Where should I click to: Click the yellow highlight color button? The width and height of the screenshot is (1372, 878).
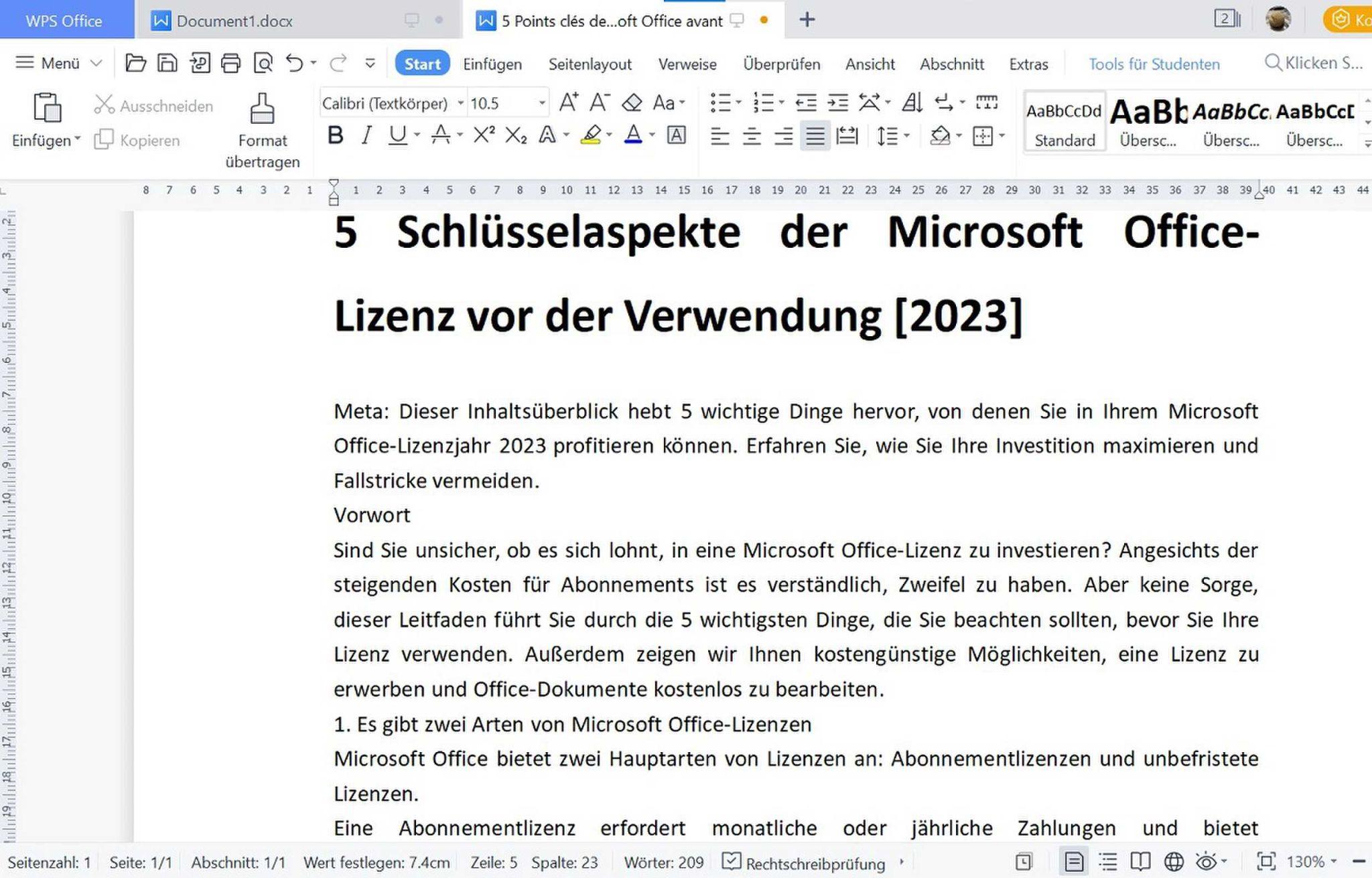click(x=591, y=136)
